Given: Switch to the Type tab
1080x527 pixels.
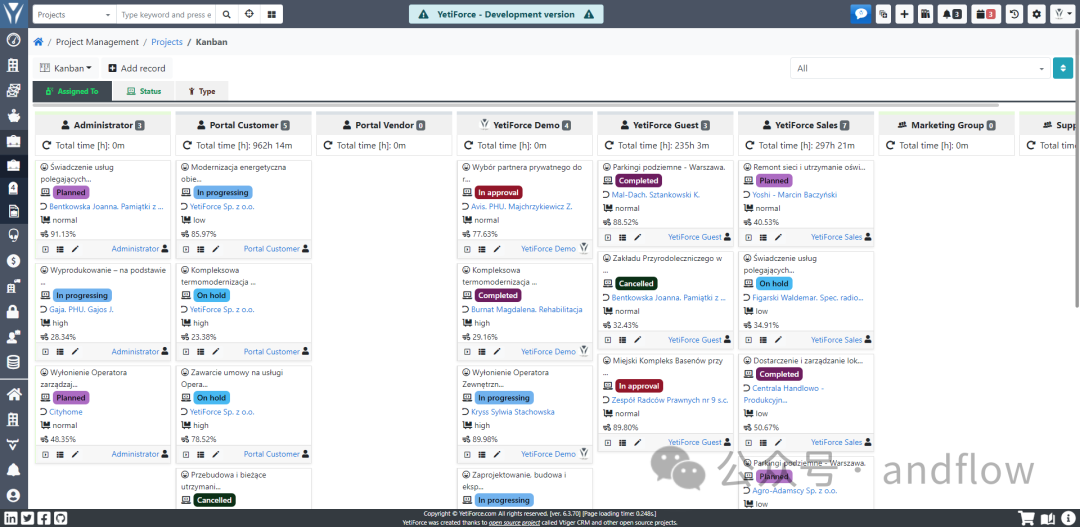Looking at the screenshot, I should pyautogui.click(x=200, y=91).
